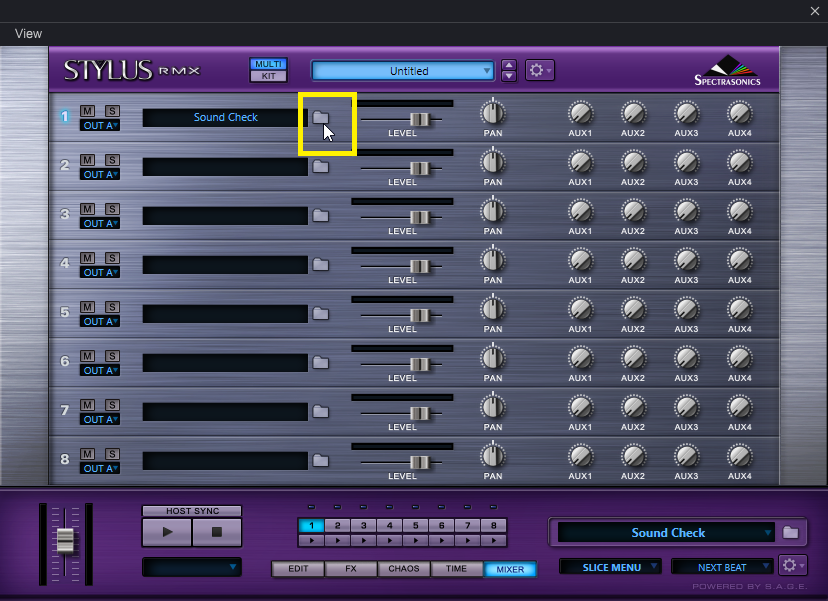This screenshot has height=601, width=828.
Task: Open the folder browser for part 6
Action: pyautogui.click(x=321, y=362)
